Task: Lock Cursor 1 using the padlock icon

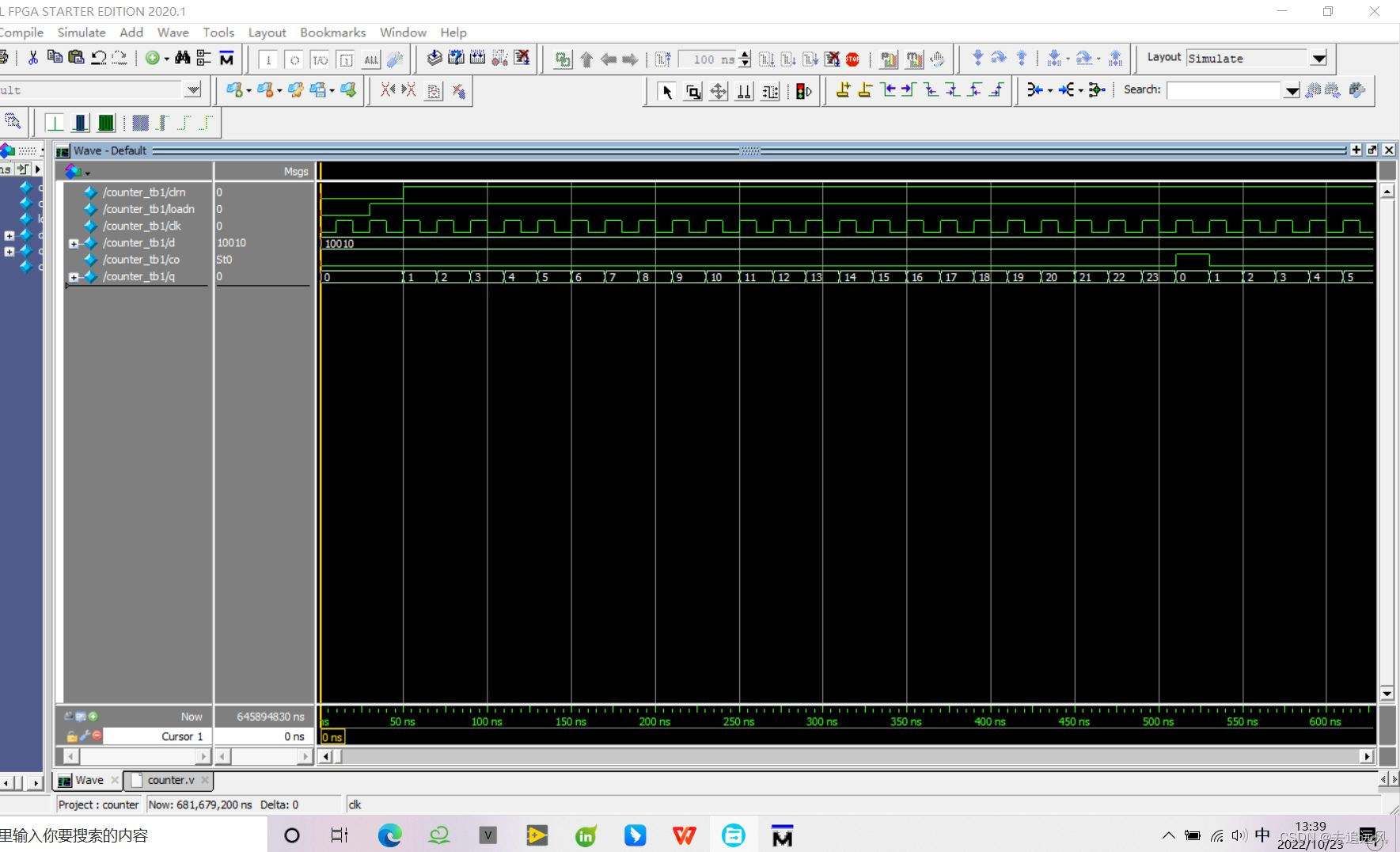Action: (x=73, y=736)
